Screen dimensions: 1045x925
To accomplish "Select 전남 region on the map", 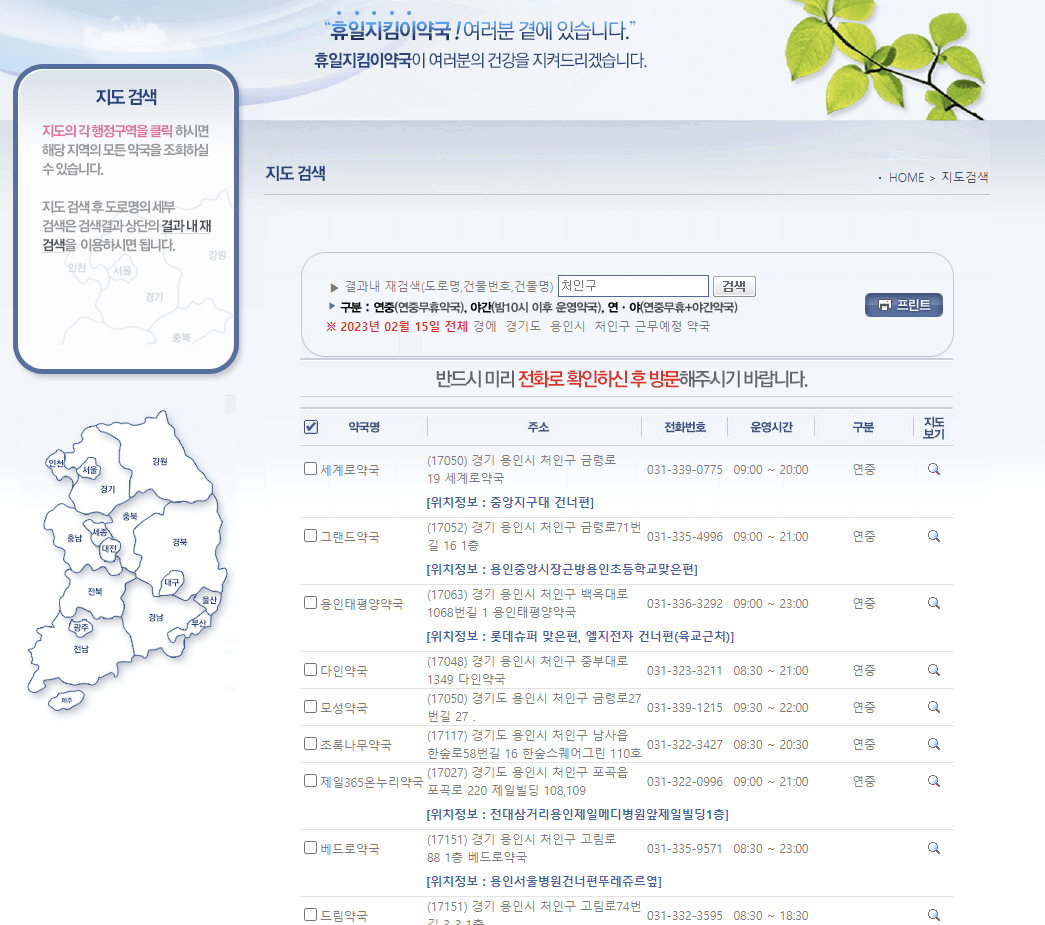I will point(81,649).
